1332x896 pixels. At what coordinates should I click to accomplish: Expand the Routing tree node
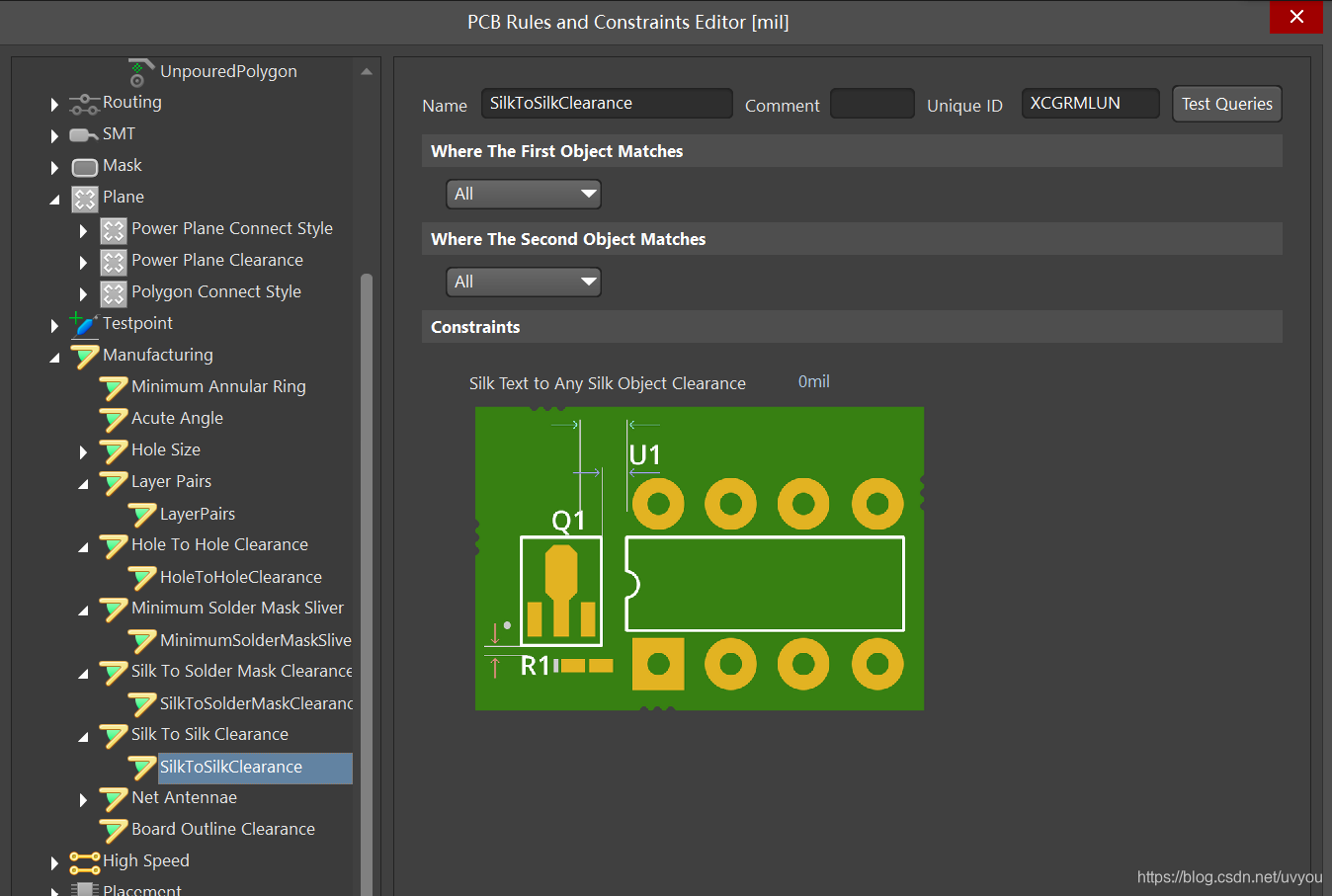point(54,104)
